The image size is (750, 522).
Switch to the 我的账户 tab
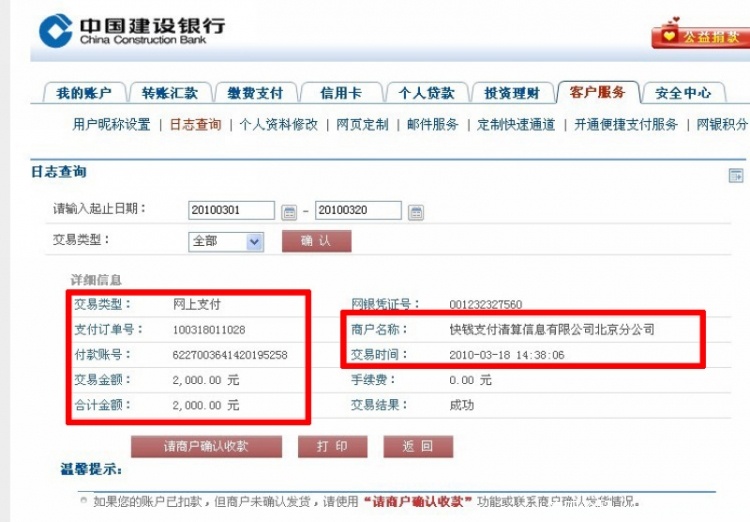(84, 93)
